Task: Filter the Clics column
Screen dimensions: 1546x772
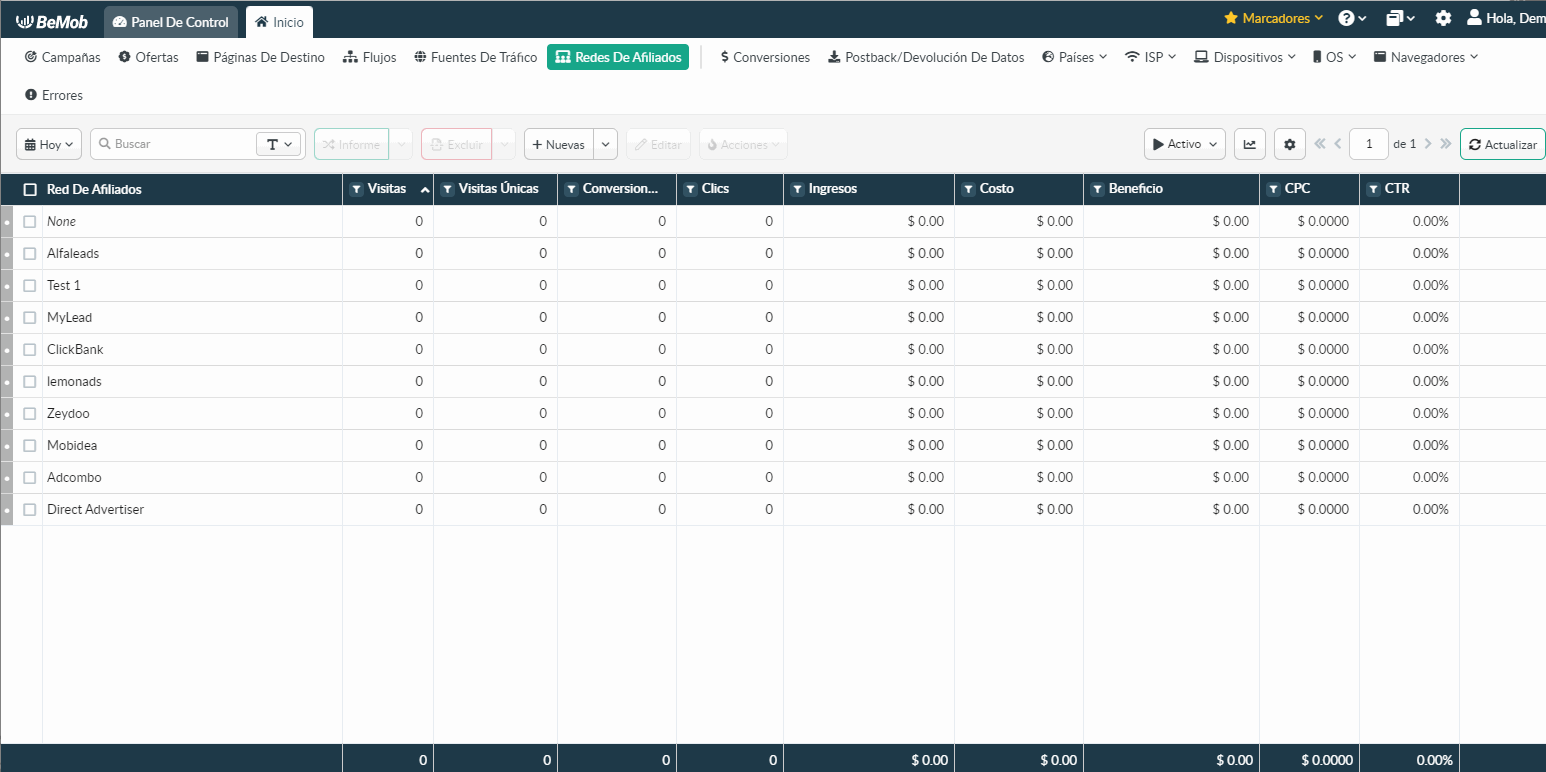Action: (690, 189)
